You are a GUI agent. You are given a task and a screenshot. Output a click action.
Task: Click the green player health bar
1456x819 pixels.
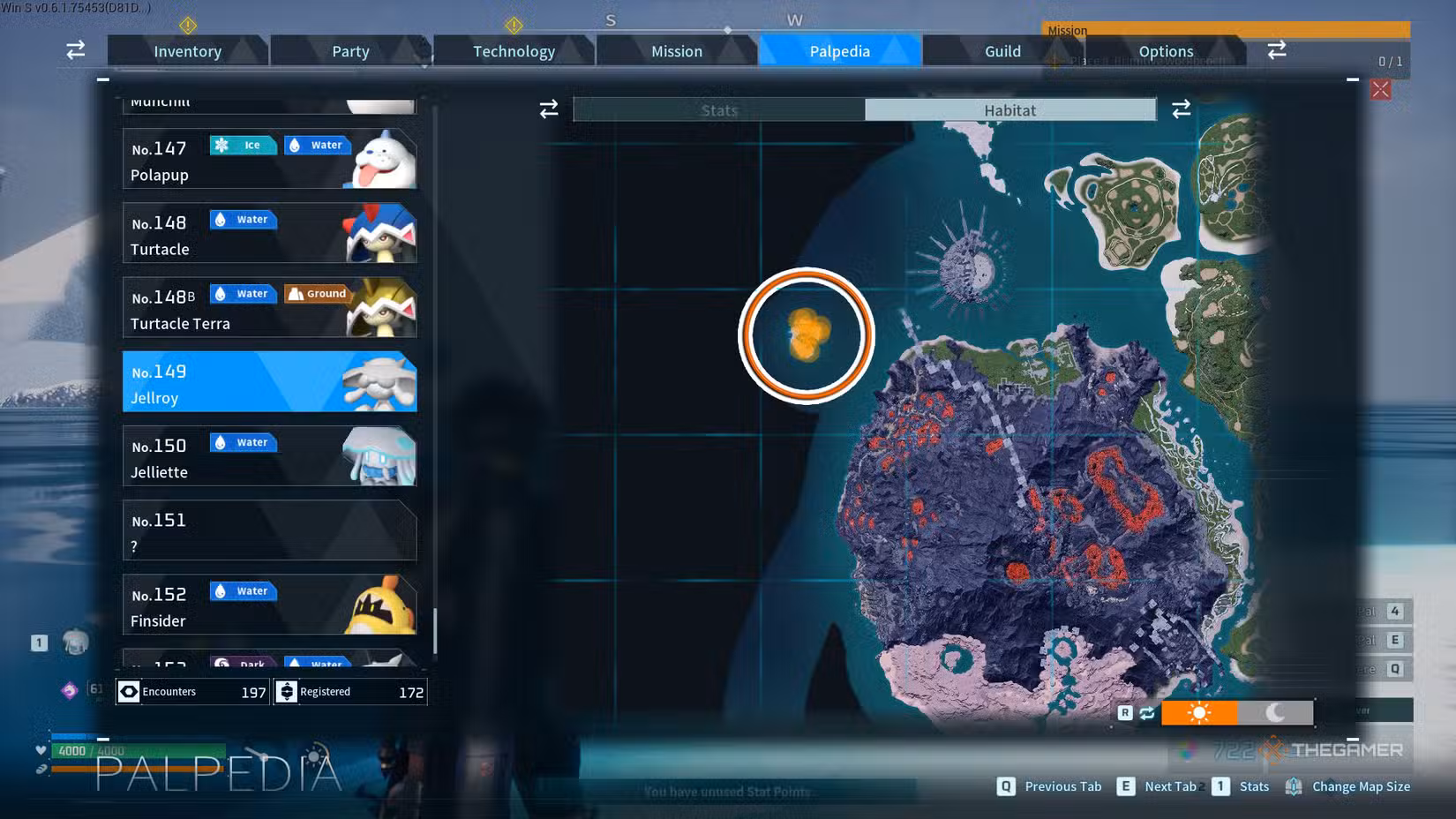tap(139, 751)
